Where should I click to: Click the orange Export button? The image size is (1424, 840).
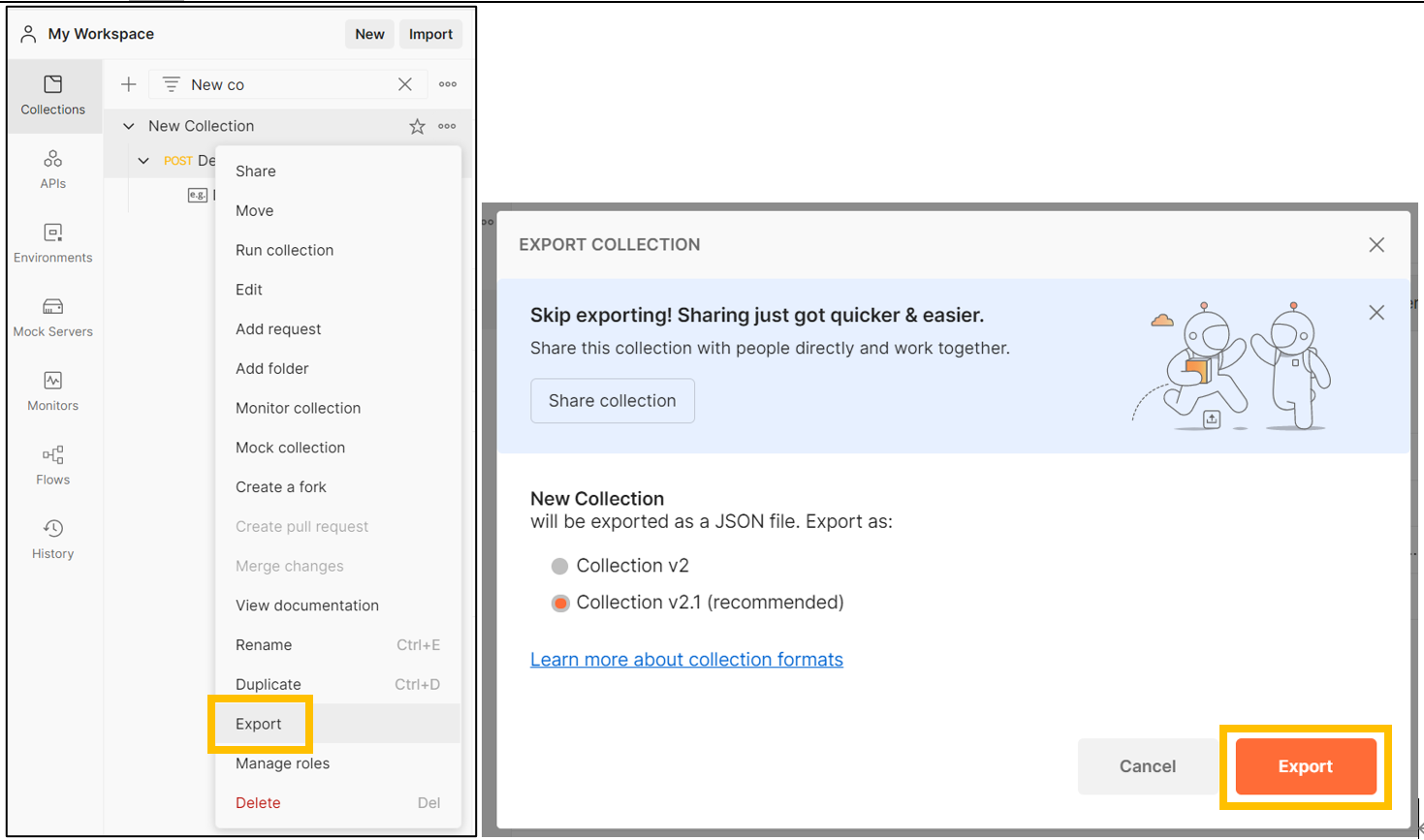coord(1306,766)
